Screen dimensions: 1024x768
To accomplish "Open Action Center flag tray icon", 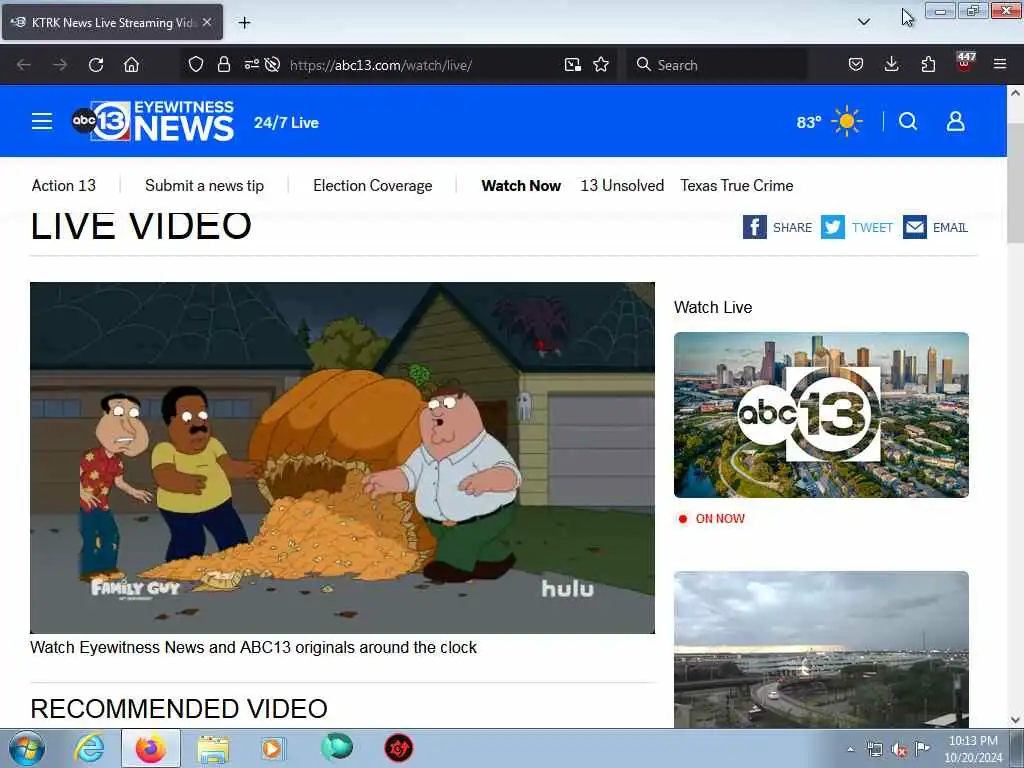I will click(922, 749).
